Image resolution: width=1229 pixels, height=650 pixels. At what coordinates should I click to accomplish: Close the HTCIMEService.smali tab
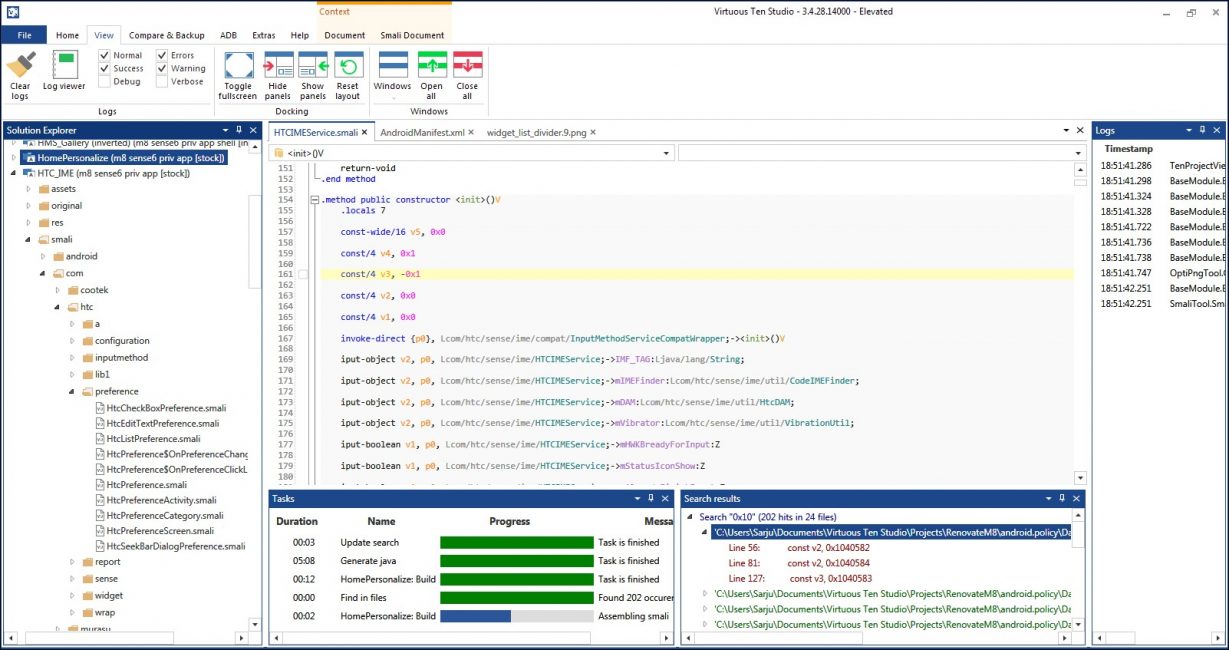pyautogui.click(x=365, y=132)
